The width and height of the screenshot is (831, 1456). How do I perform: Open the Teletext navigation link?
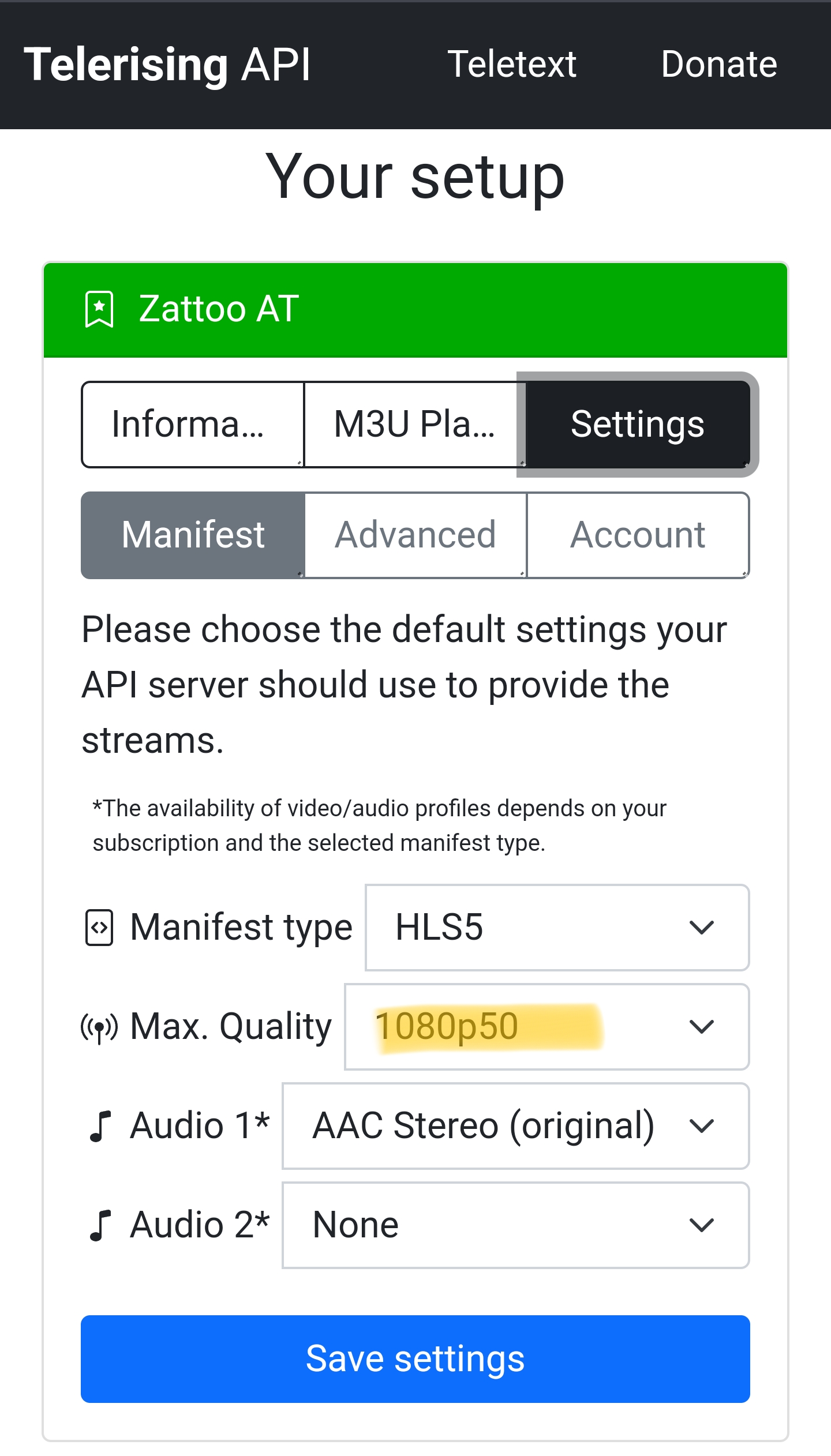coord(512,64)
